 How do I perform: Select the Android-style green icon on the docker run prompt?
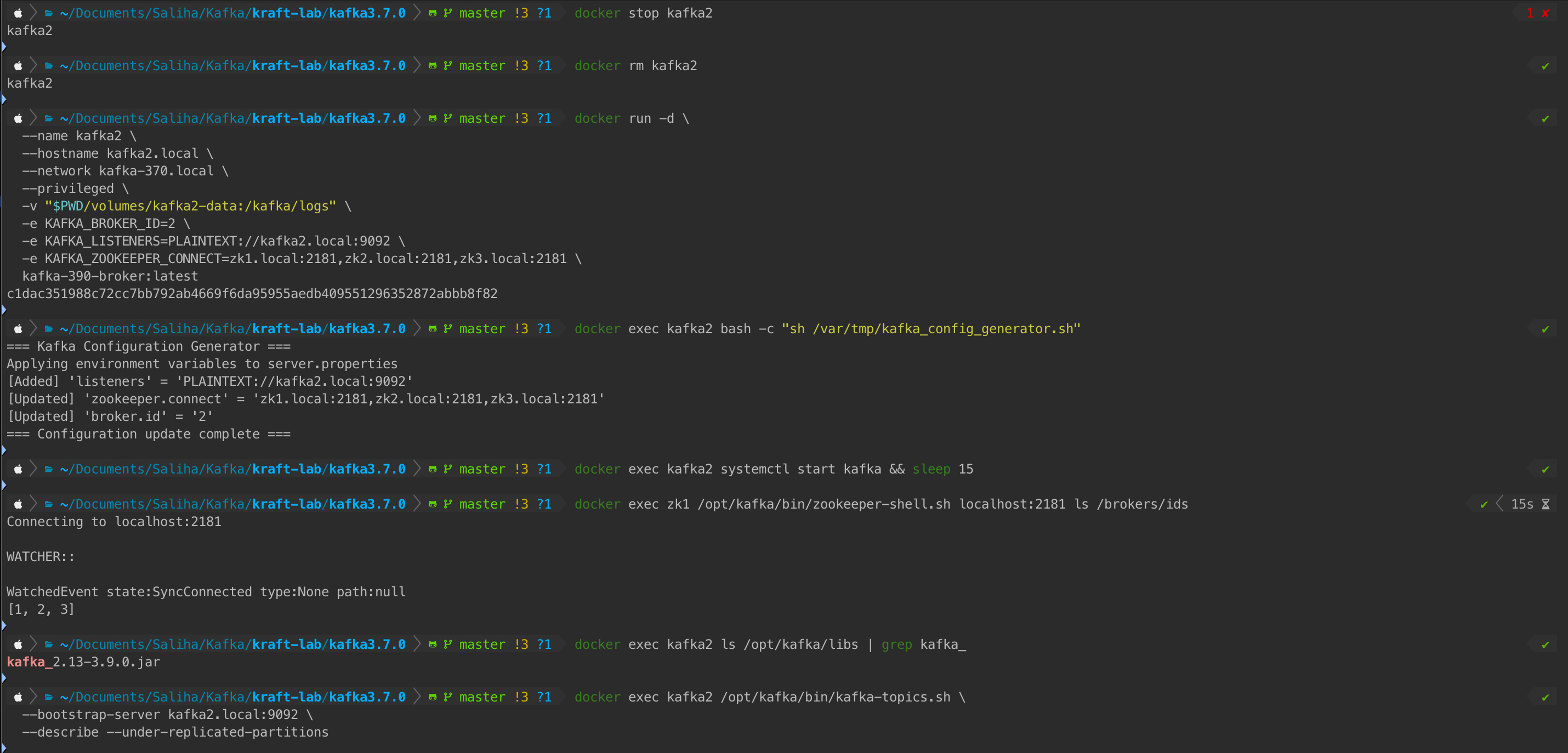coord(432,118)
